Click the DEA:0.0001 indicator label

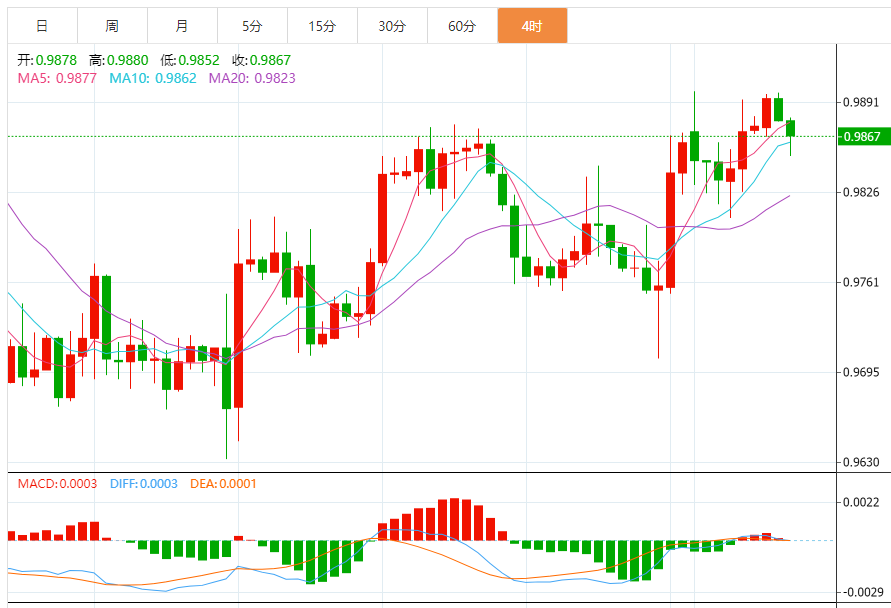pos(223,484)
